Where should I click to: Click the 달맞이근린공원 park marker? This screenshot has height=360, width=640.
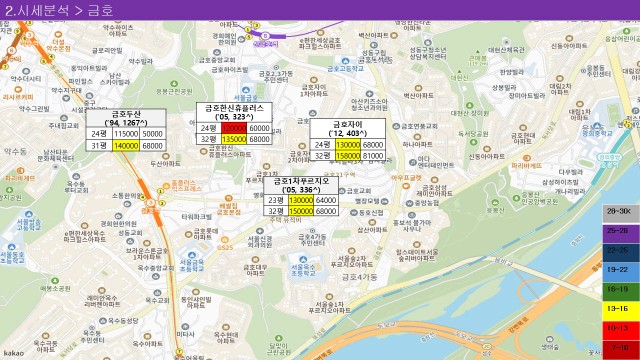[278, 338]
